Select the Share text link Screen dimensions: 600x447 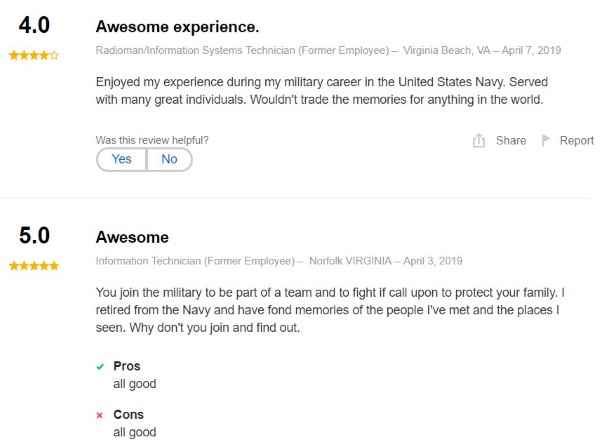pyautogui.click(x=511, y=141)
